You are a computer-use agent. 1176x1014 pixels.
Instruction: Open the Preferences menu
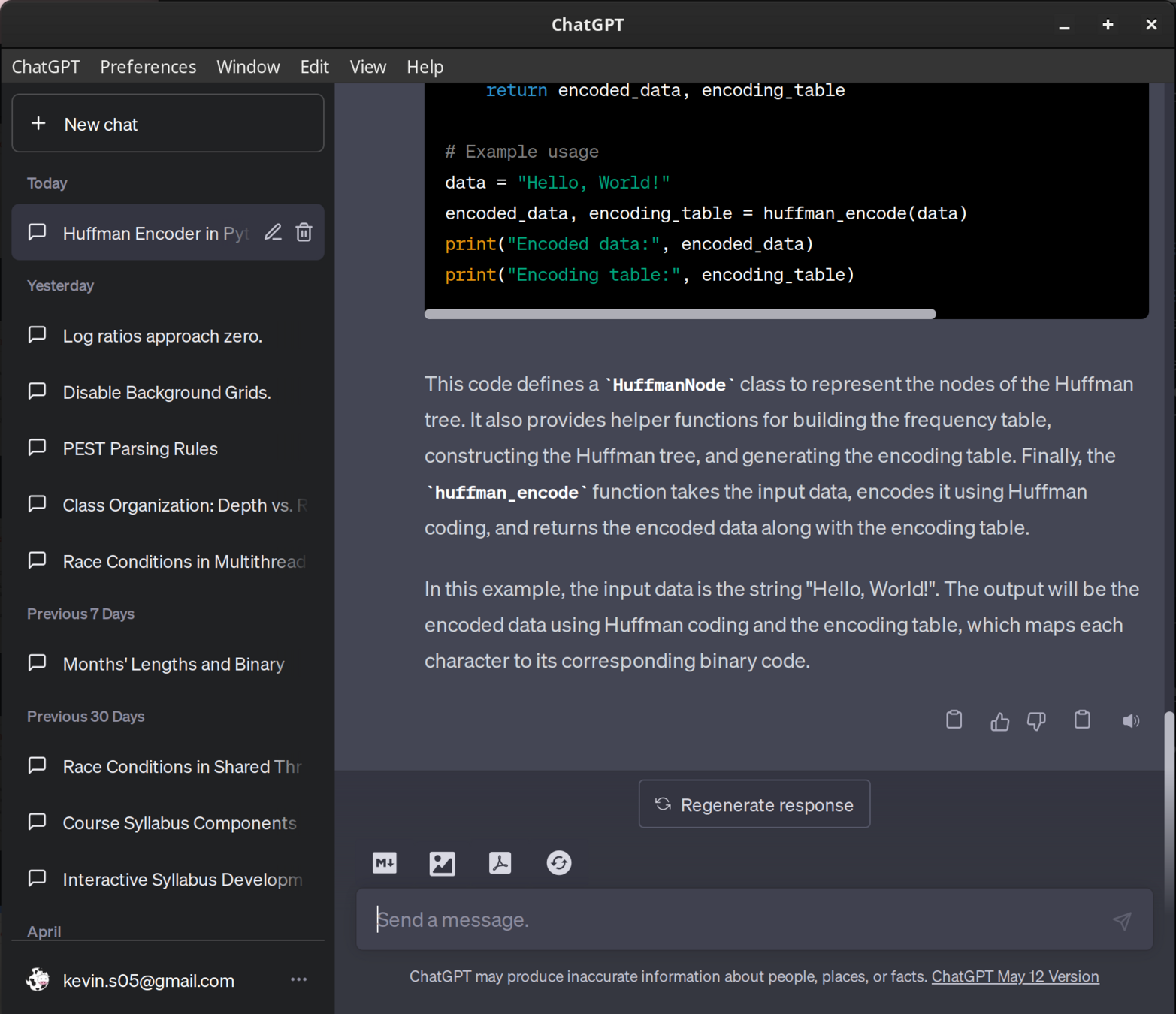click(x=148, y=67)
